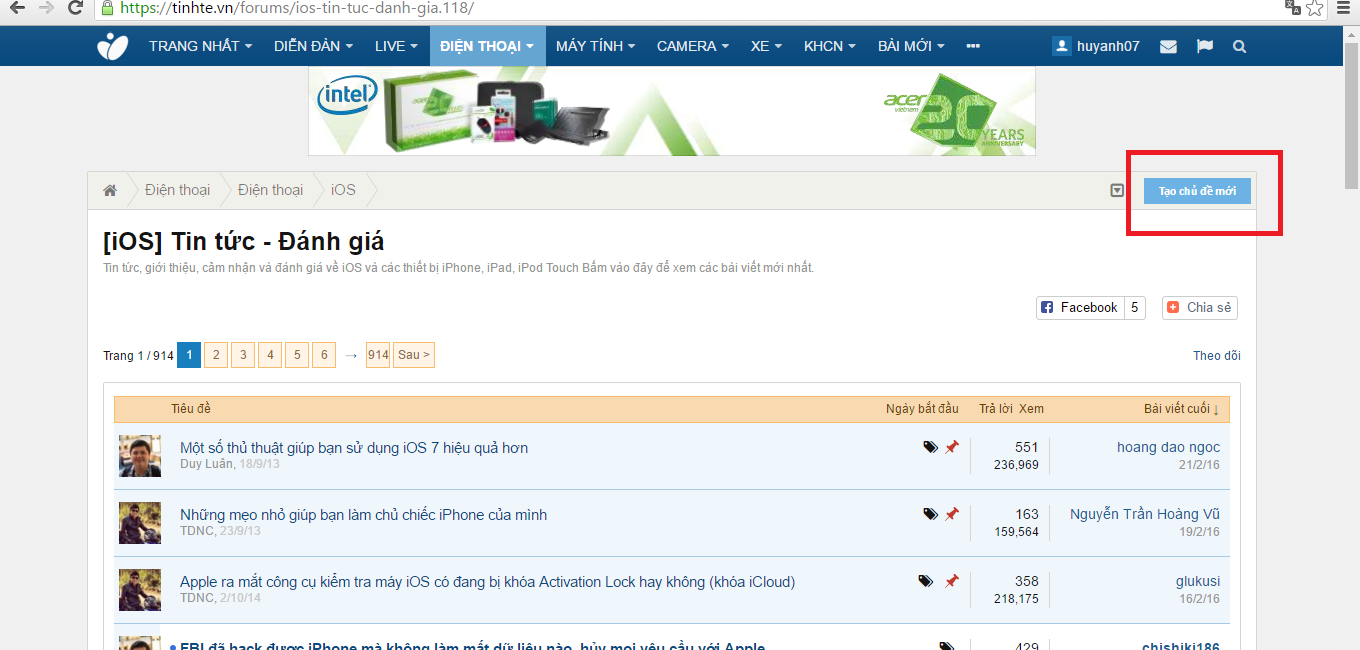Click first Điện thoại breadcrumb link
Image resolution: width=1360 pixels, height=650 pixels.
tap(177, 190)
